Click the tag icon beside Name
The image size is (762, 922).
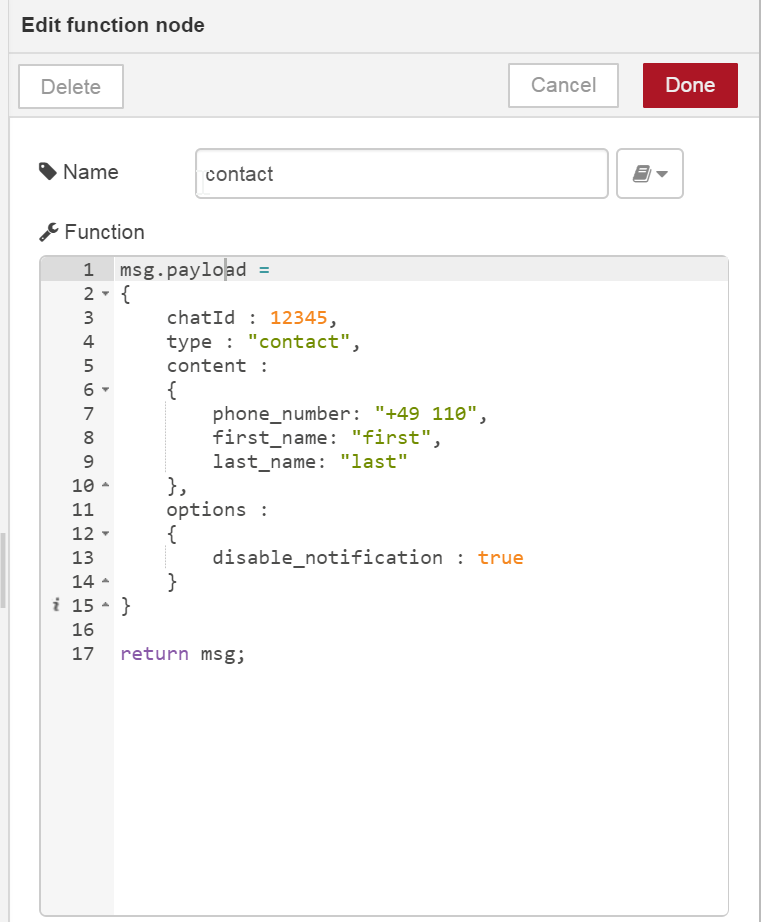(47, 172)
